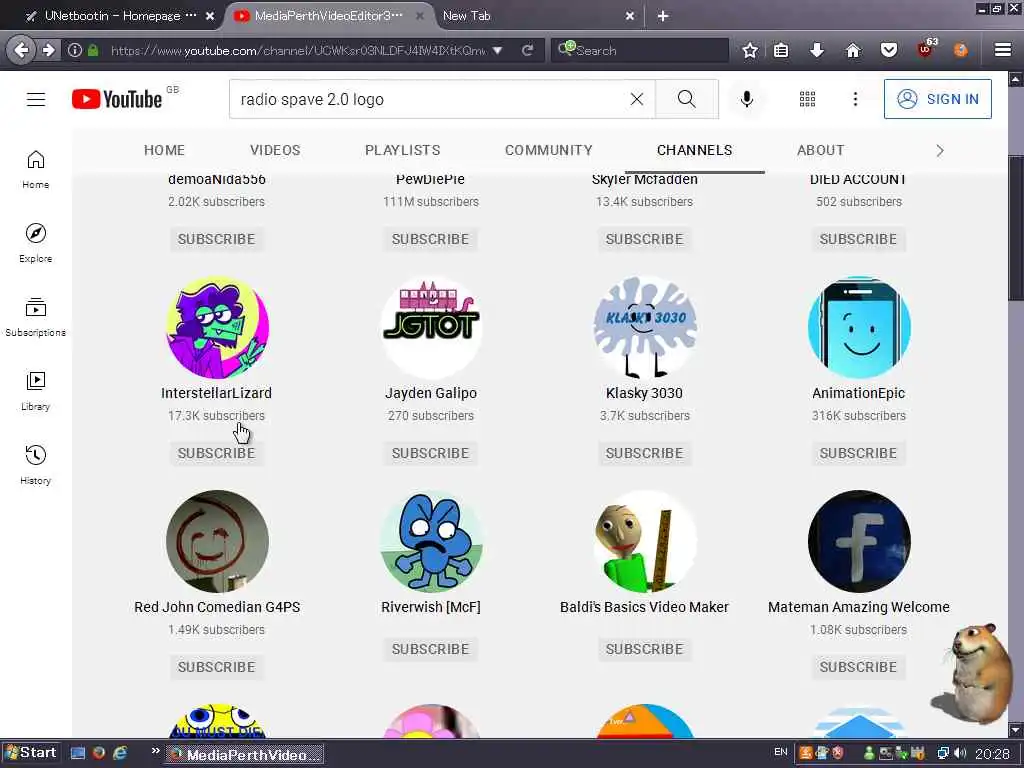1024x768 pixels.
Task: Click the YouTube logo
Action: [x=118, y=99]
